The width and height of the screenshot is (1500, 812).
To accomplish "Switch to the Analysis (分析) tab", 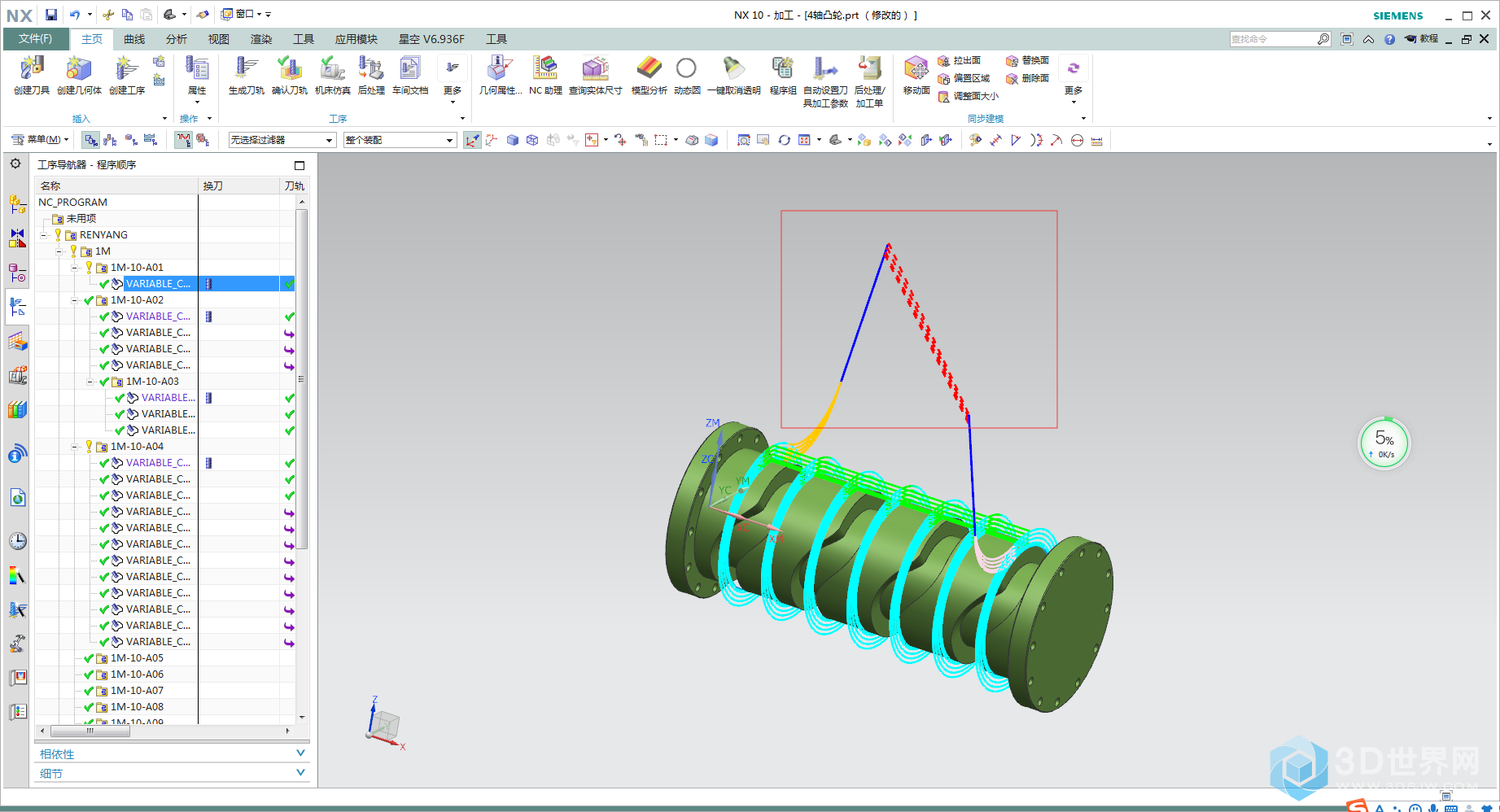I will pos(177,39).
